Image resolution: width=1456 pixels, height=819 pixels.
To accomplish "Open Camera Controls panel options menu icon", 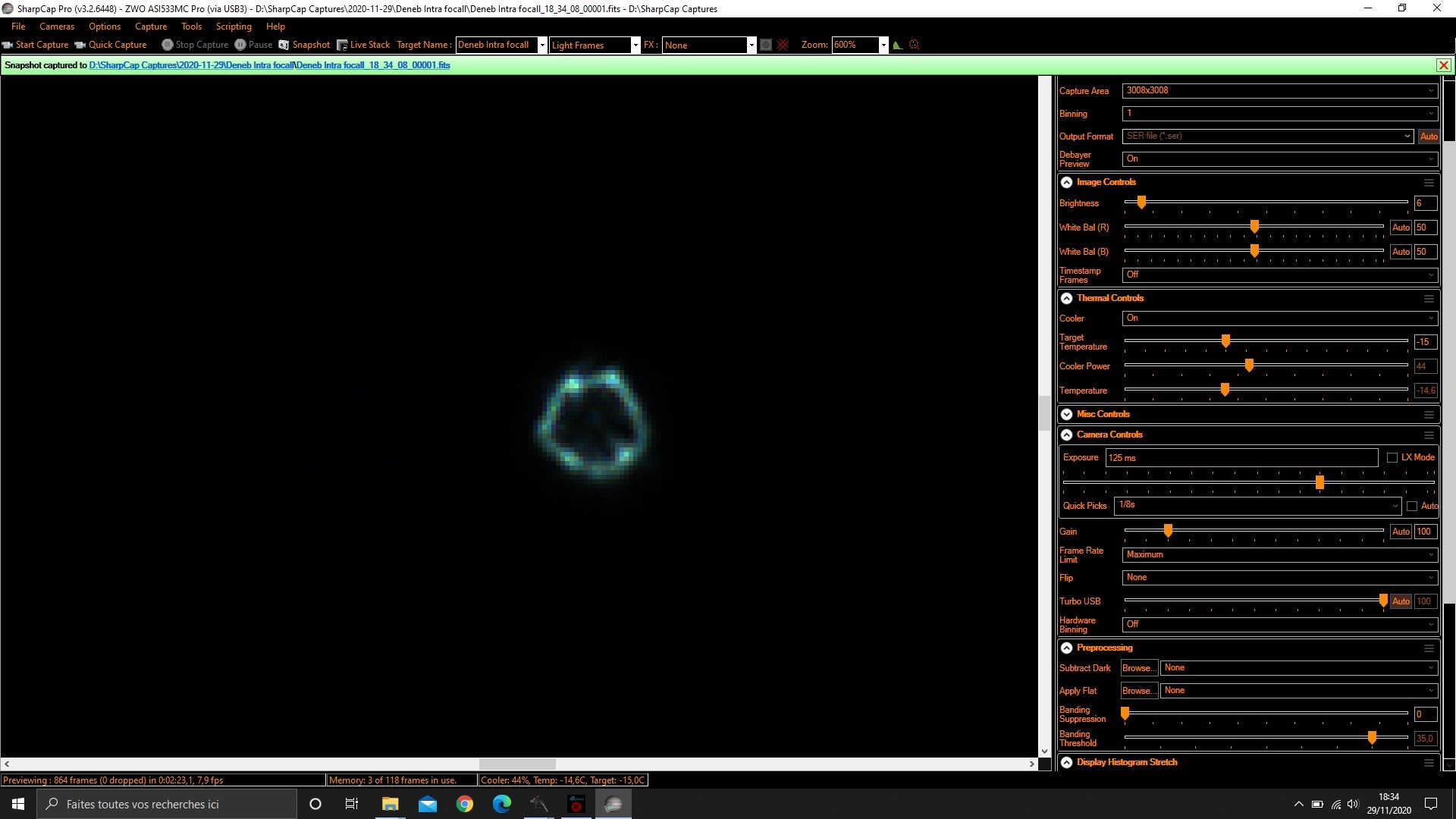I will pos(1429,435).
